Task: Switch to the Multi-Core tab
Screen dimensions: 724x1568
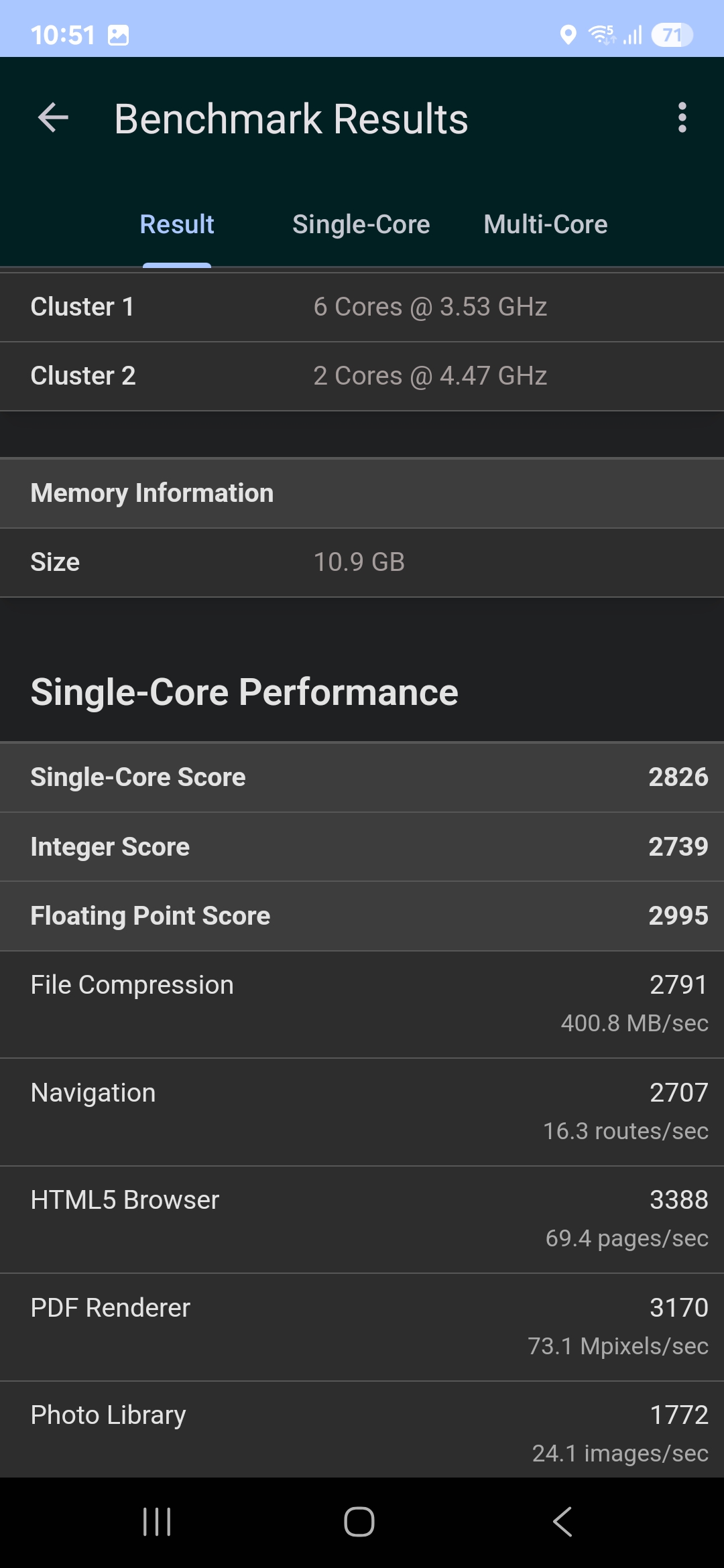Action: [545, 224]
